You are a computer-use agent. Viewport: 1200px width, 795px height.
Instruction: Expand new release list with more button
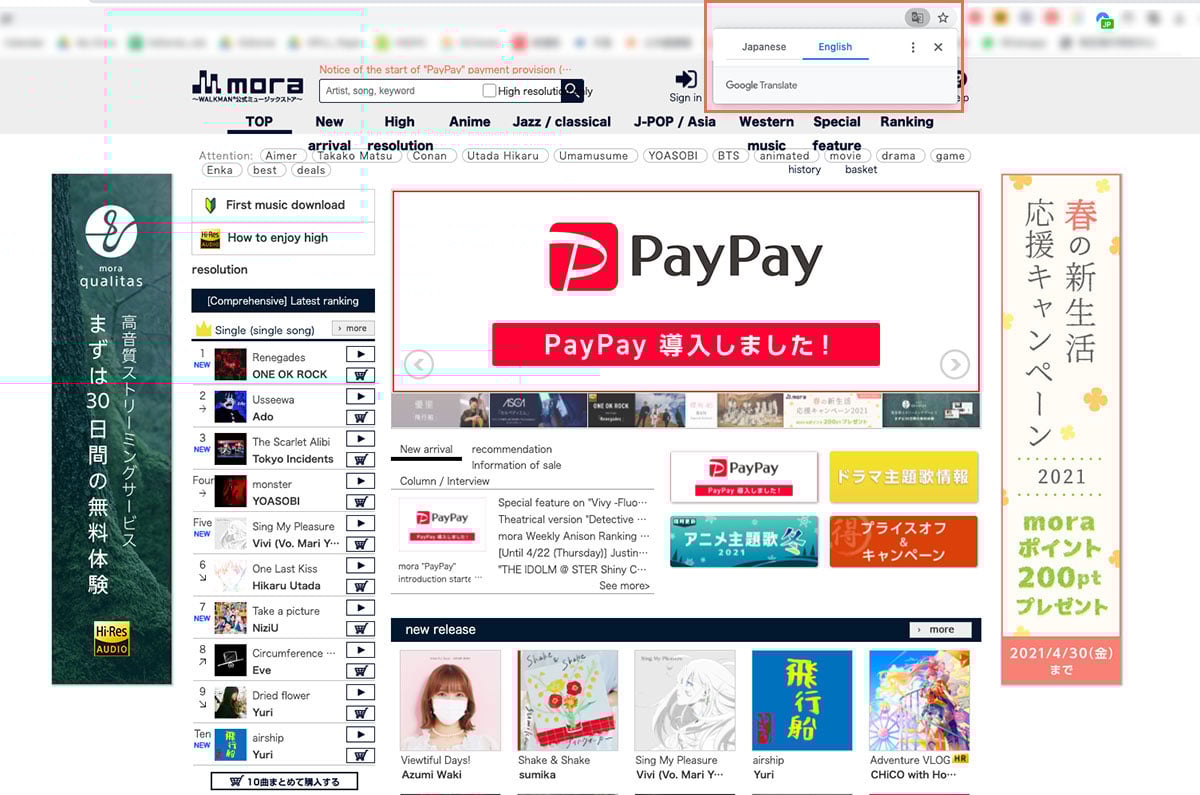[x=940, y=630]
